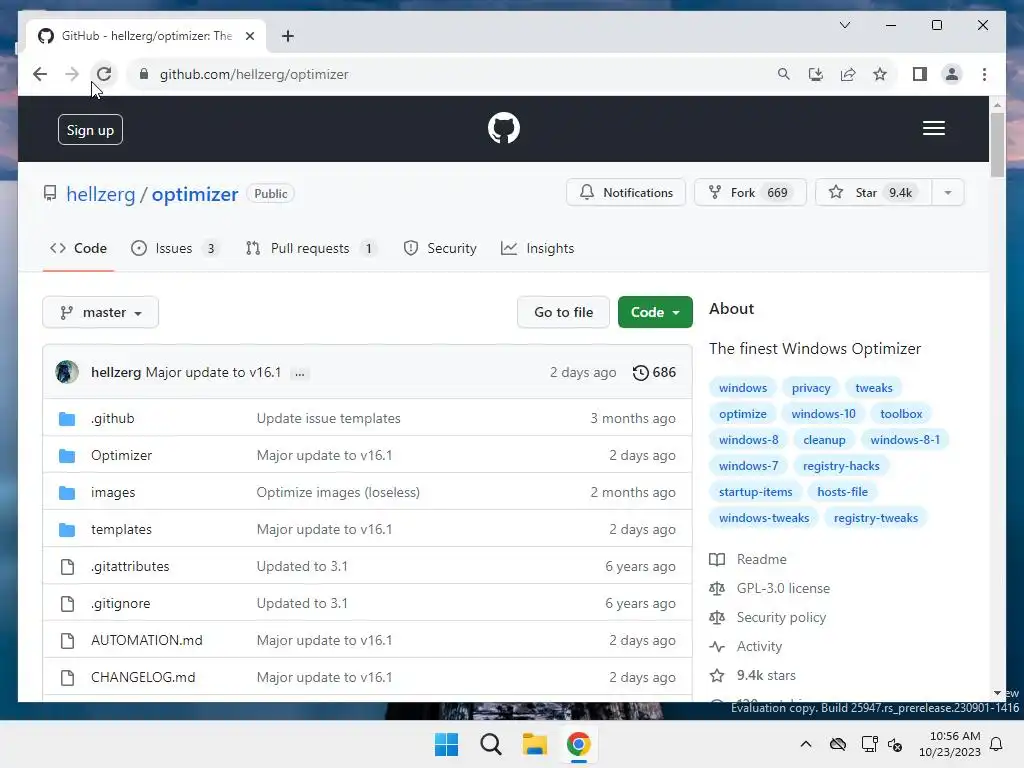Open the GPL-3.0 license link
The height and width of the screenshot is (768, 1024).
[769, 588]
